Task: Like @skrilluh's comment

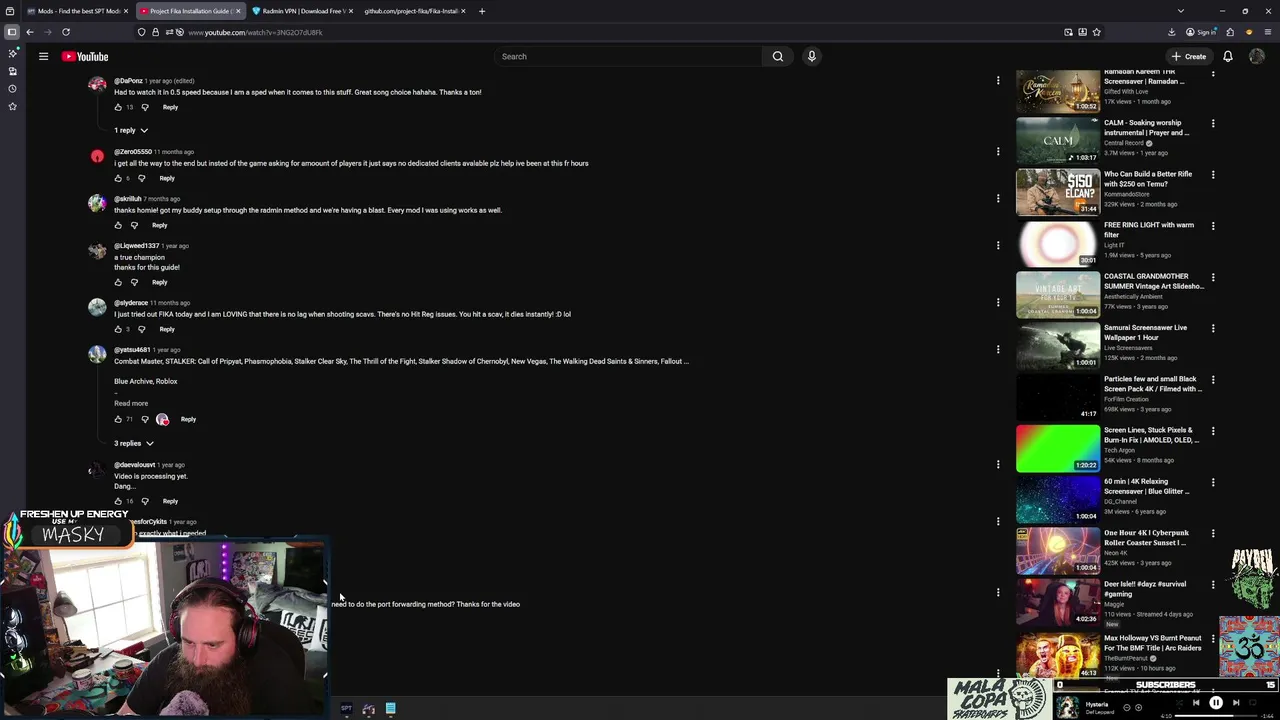Action: coord(118,225)
